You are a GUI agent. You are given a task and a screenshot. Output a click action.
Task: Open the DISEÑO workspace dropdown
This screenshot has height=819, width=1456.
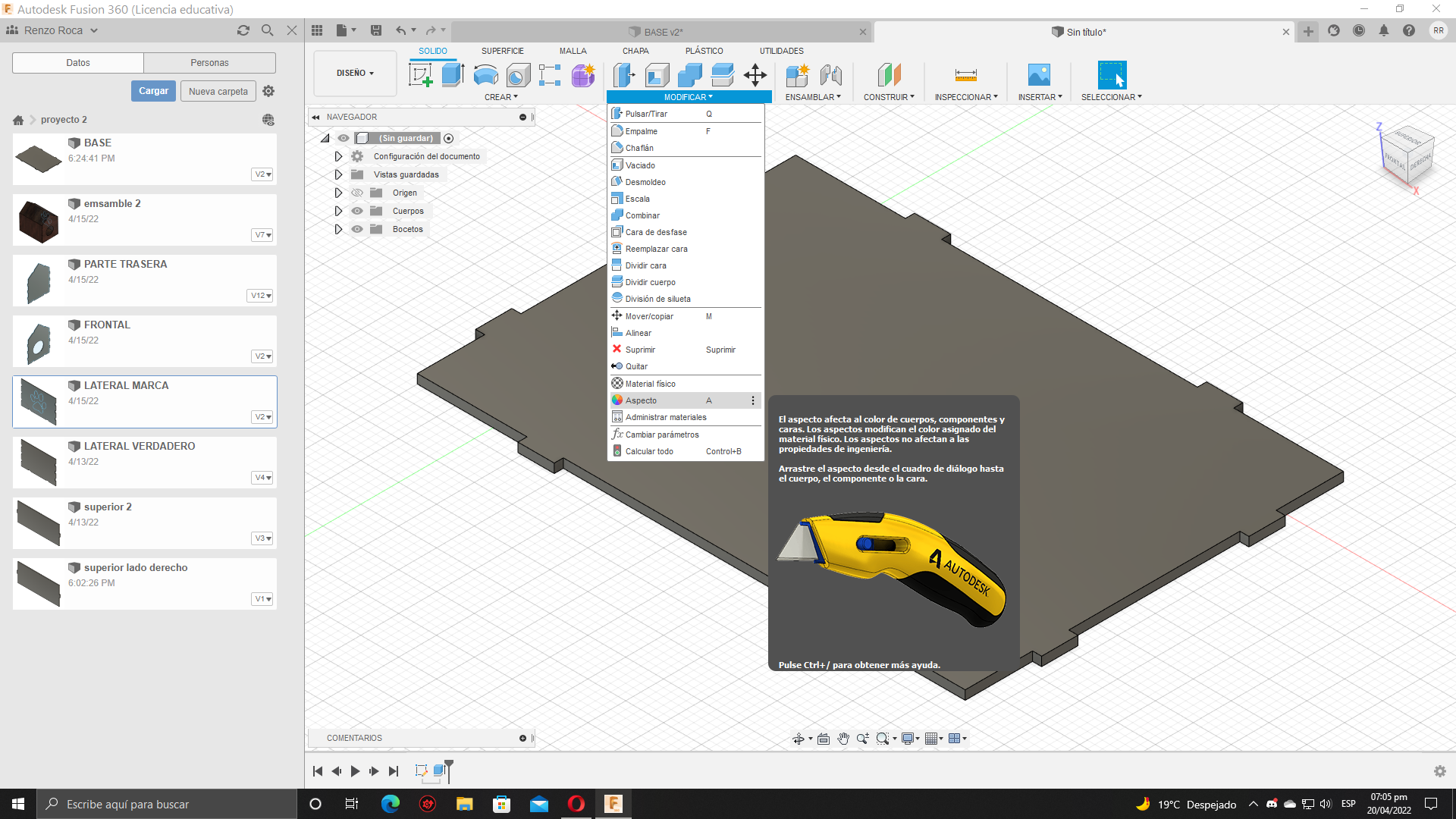(x=355, y=74)
